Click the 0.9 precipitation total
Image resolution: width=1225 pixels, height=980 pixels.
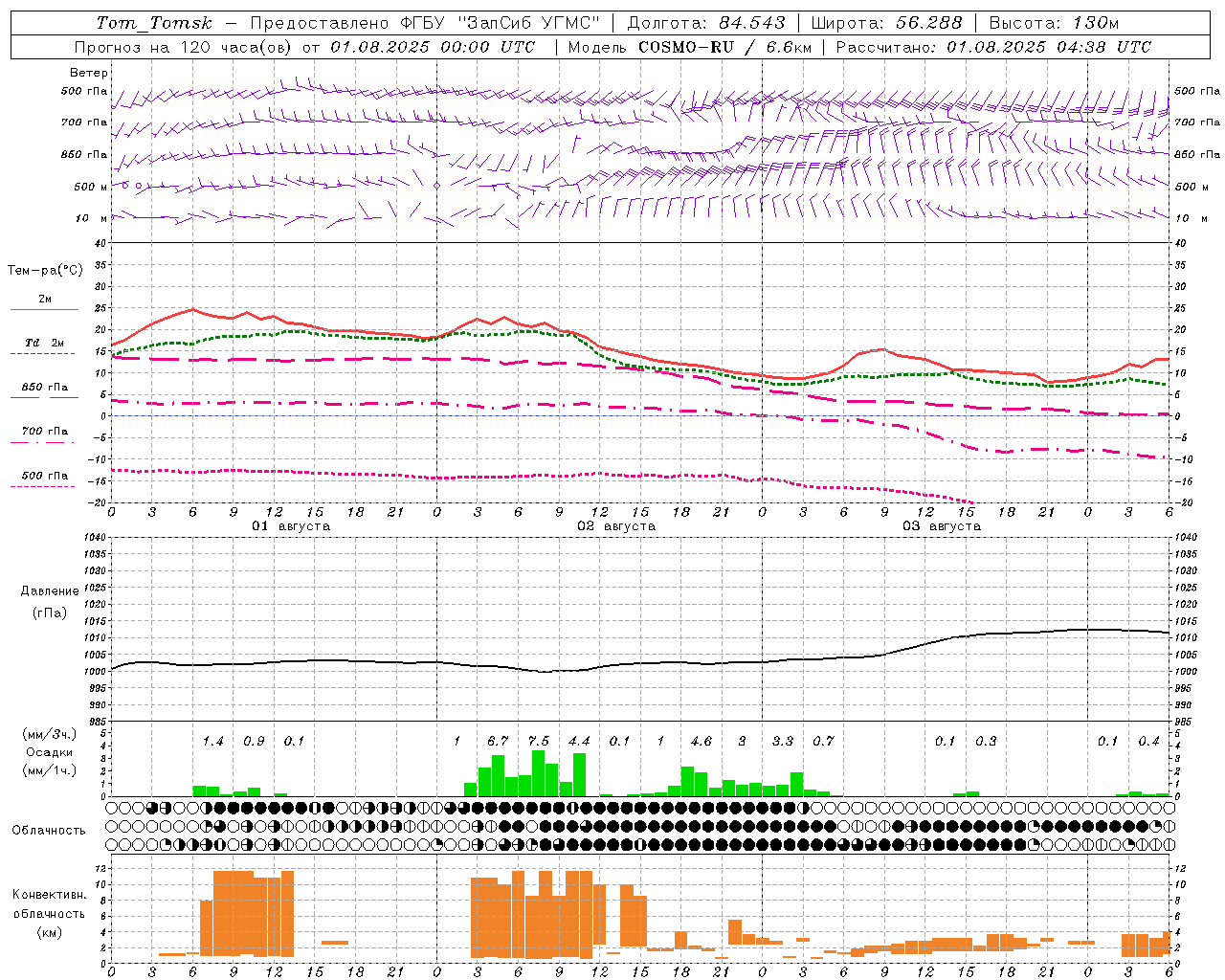pos(254,741)
